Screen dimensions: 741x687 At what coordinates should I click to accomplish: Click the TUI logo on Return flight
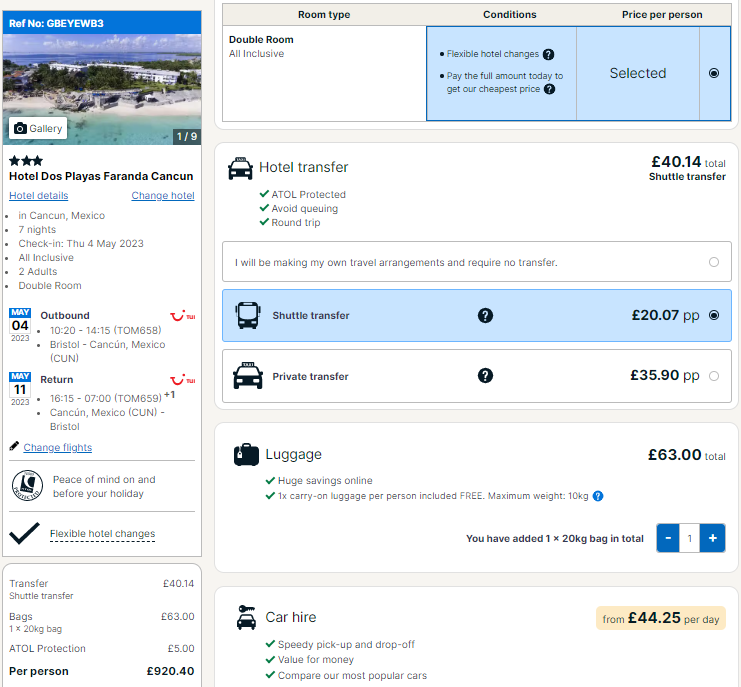(x=182, y=380)
